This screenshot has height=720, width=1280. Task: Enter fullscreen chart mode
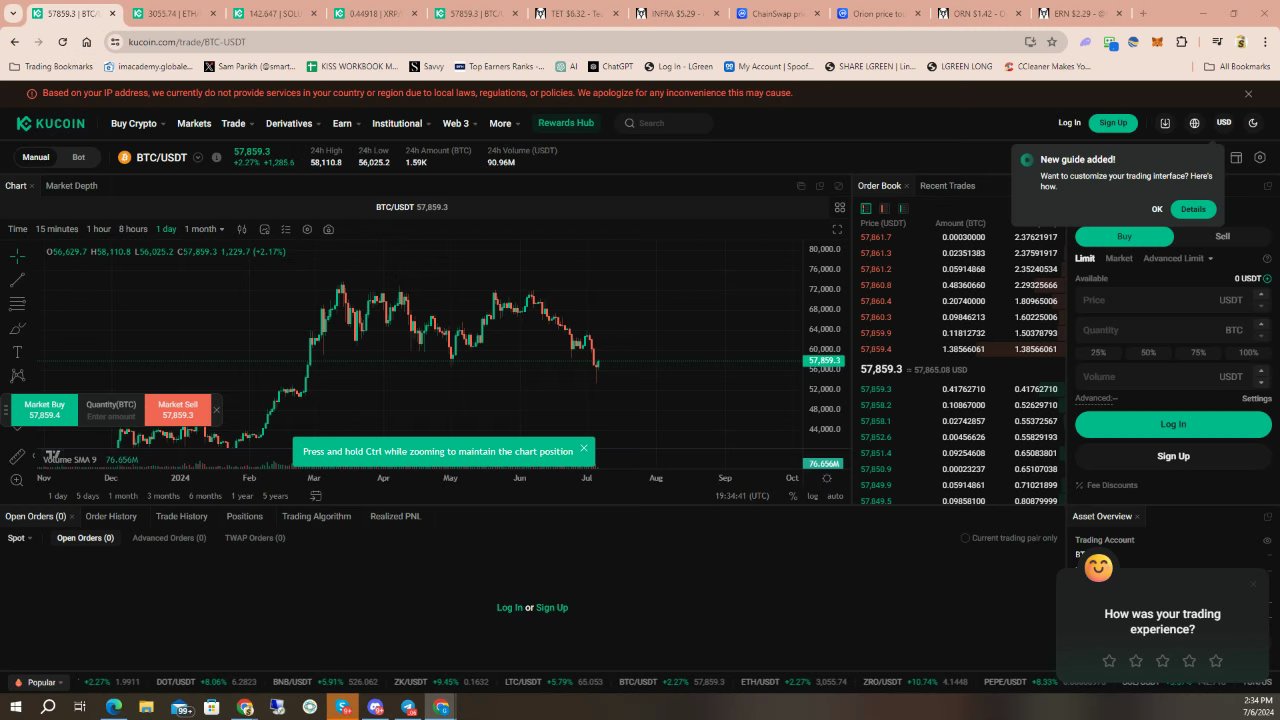(837, 229)
